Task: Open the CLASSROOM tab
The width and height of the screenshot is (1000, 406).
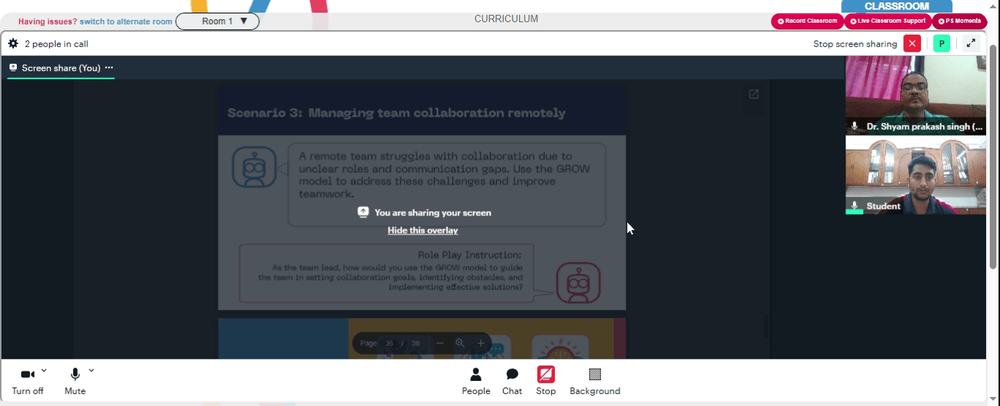Action: click(x=897, y=6)
